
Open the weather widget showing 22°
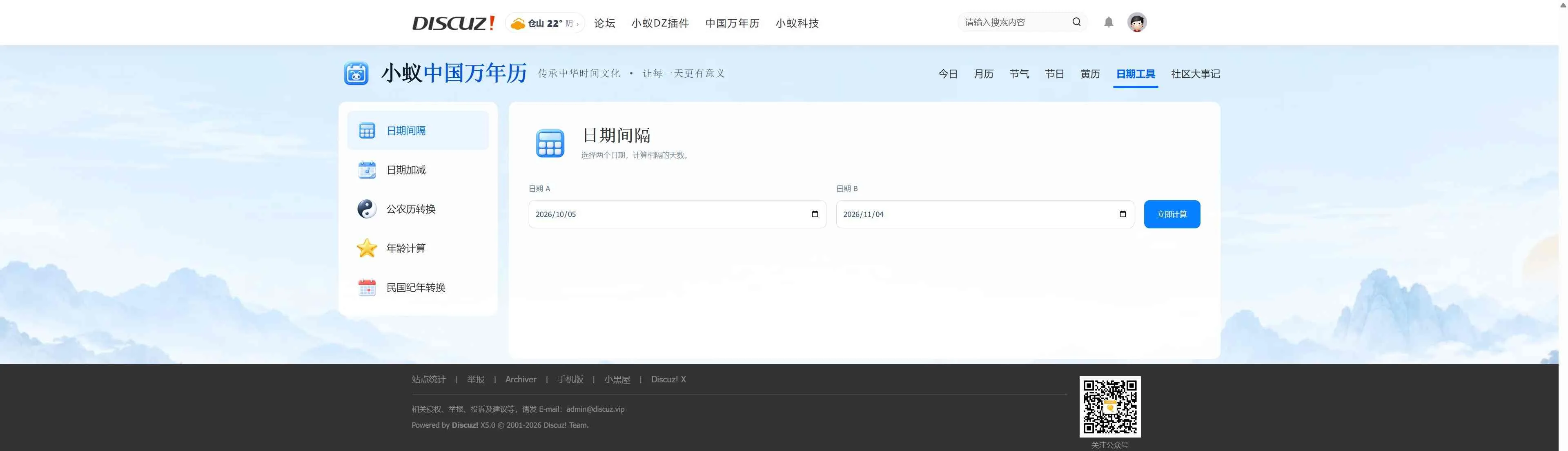coord(545,23)
